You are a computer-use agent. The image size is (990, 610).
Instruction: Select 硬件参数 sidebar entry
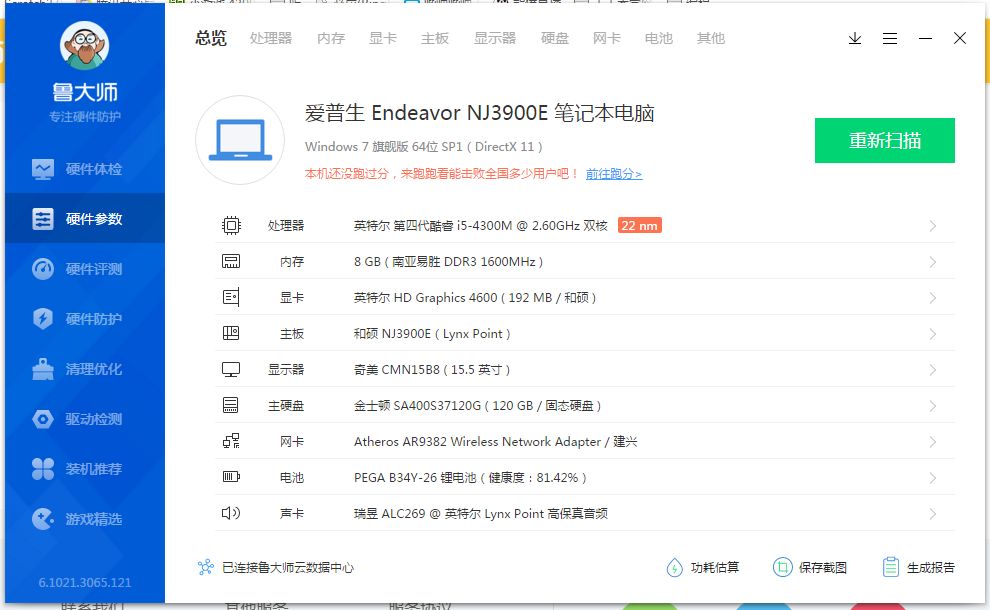85,218
